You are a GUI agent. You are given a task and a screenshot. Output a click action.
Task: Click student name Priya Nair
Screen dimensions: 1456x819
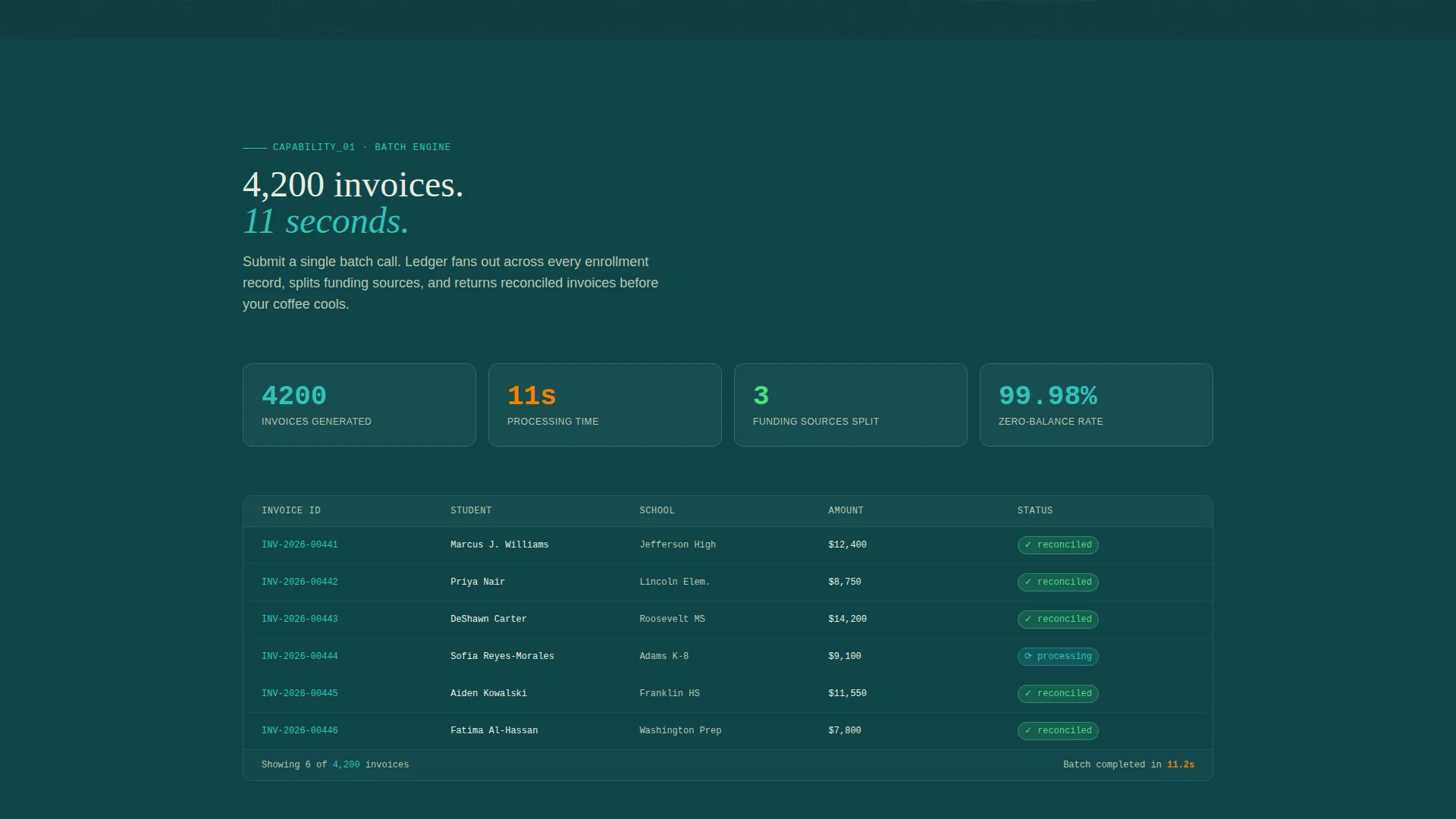[478, 582]
